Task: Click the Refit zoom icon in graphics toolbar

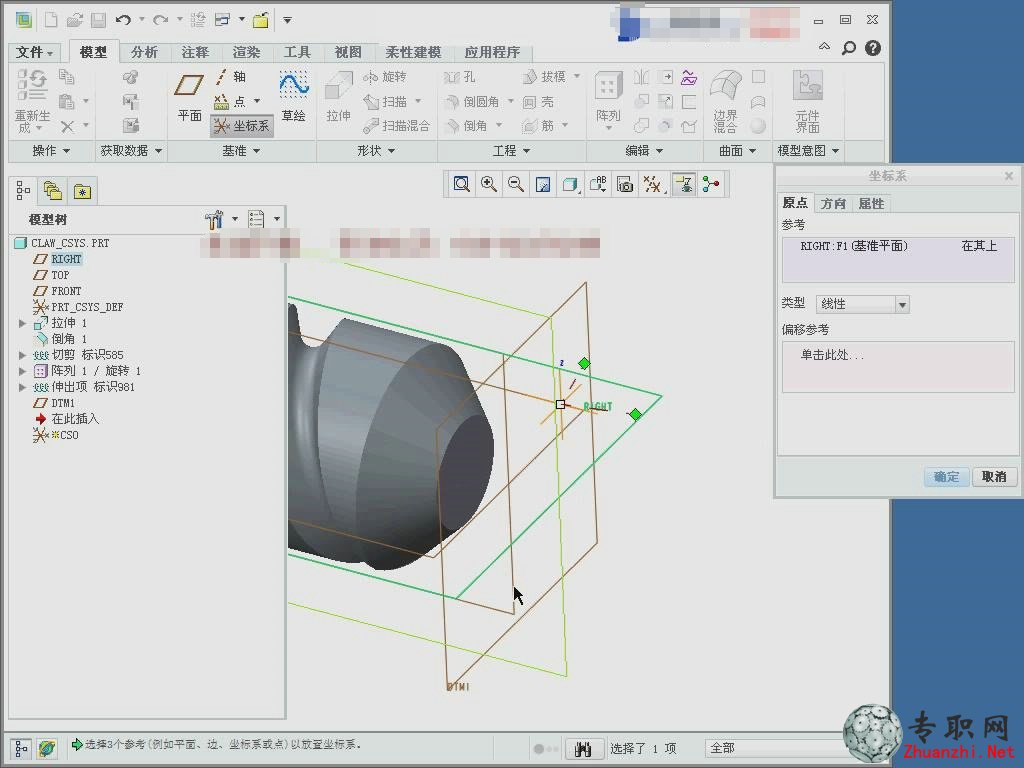Action: (x=462, y=184)
